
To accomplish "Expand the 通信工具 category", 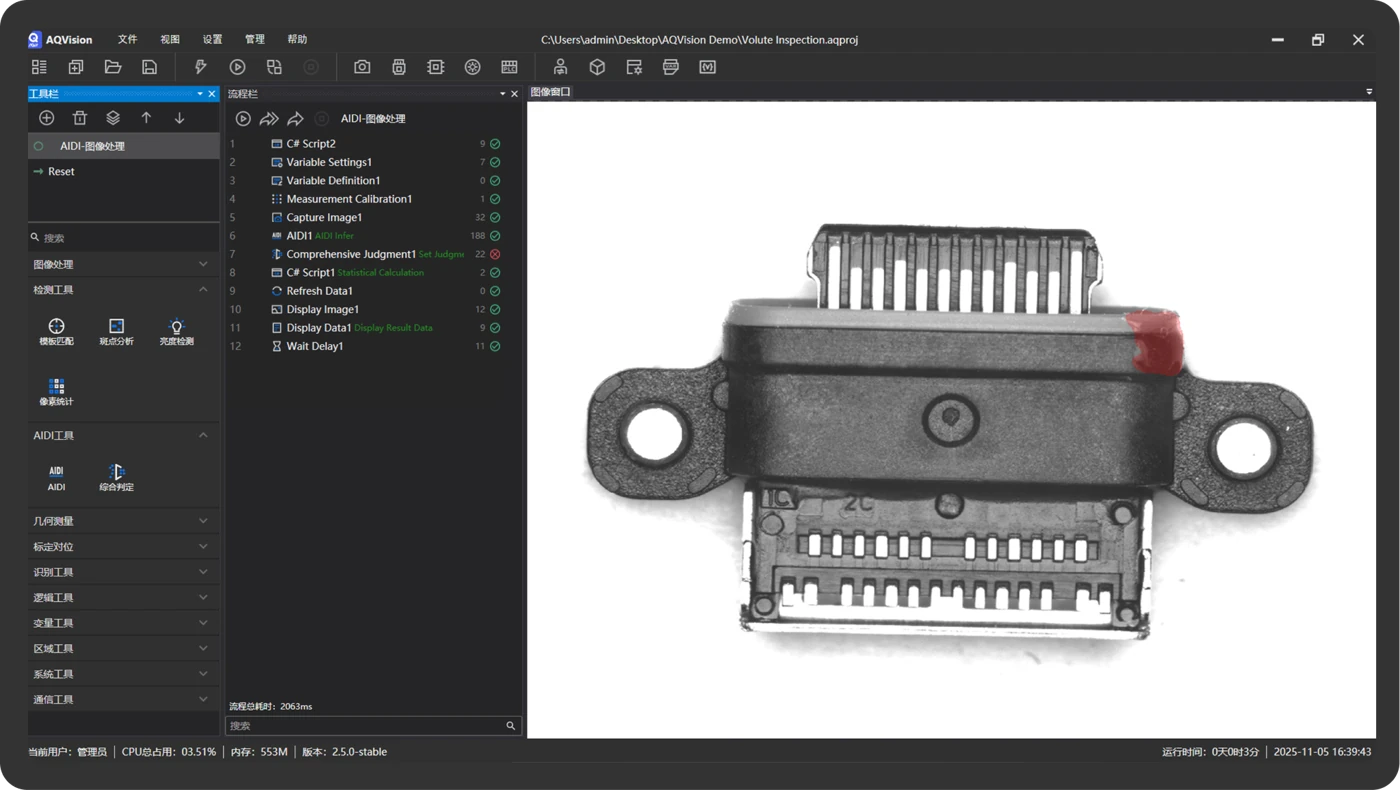I will pos(123,699).
